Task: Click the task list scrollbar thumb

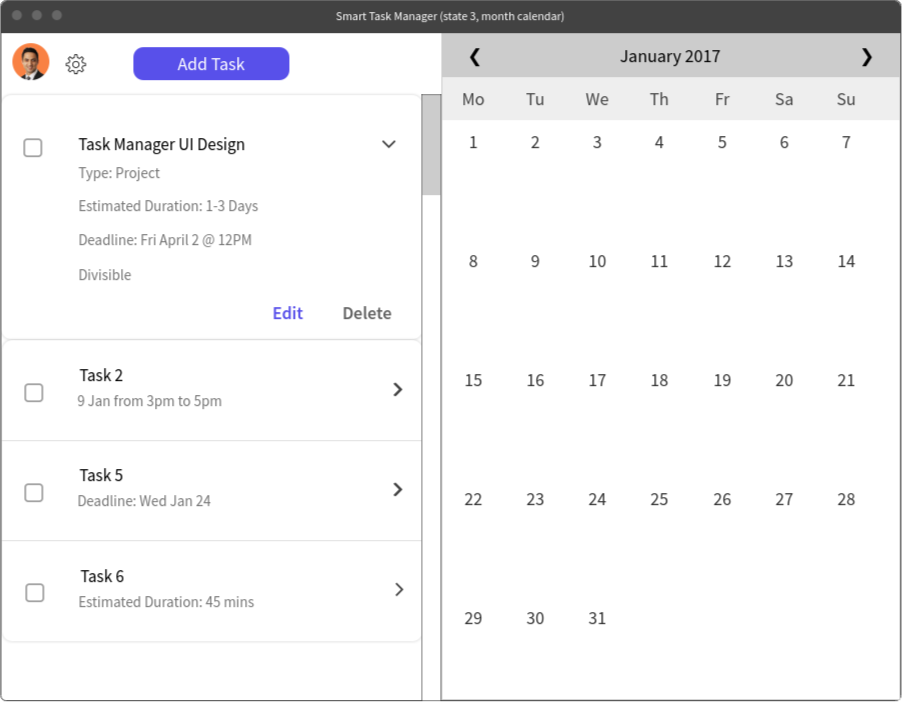Action: (x=431, y=145)
